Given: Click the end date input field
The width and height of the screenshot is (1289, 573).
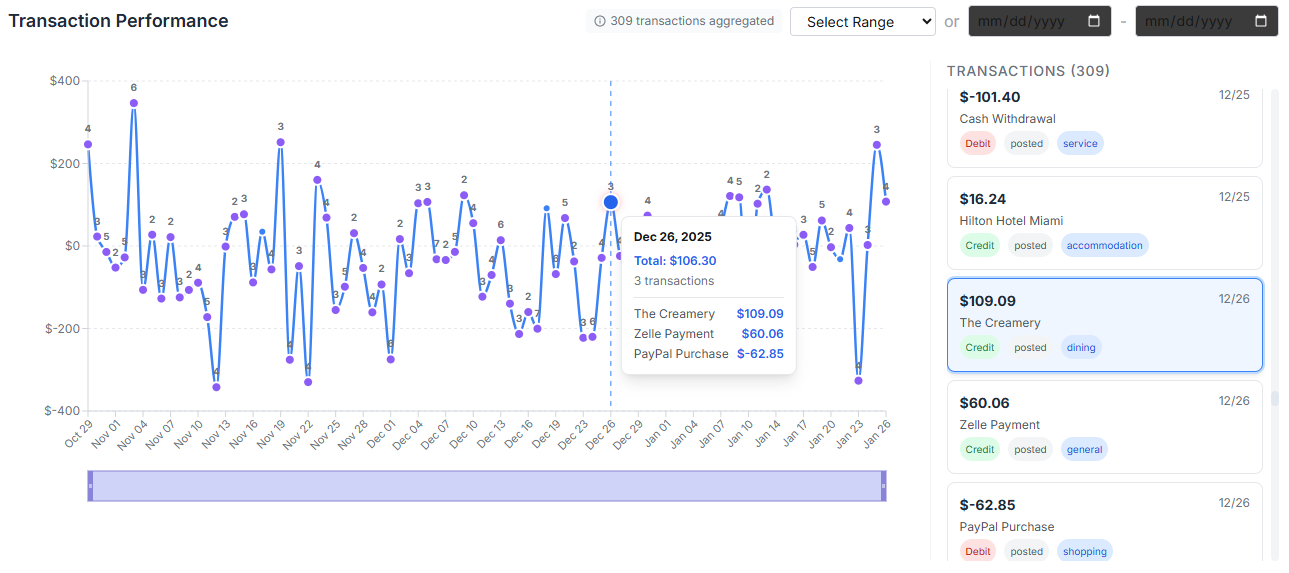Looking at the screenshot, I should coord(1192,21).
